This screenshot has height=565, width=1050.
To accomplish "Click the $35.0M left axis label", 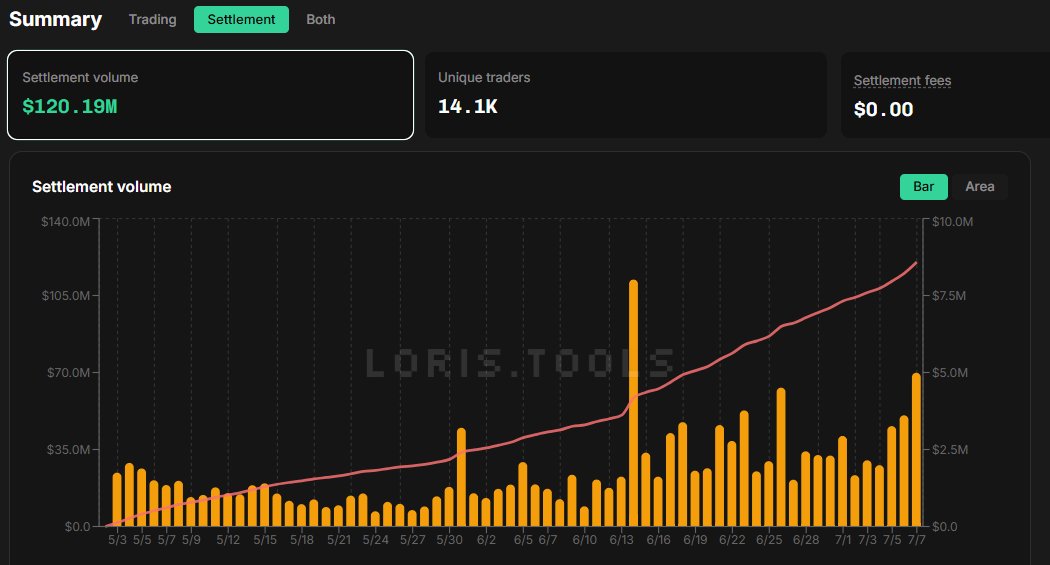I will pyautogui.click(x=68, y=449).
